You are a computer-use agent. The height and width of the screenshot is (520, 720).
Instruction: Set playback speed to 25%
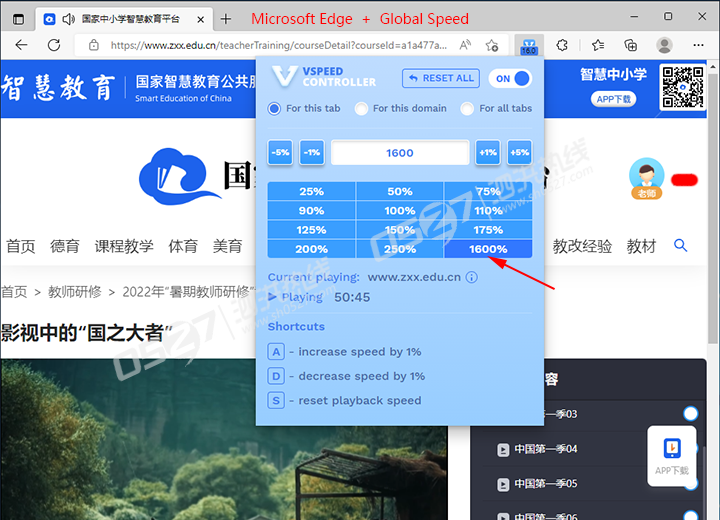pyautogui.click(x=311, y=191)
